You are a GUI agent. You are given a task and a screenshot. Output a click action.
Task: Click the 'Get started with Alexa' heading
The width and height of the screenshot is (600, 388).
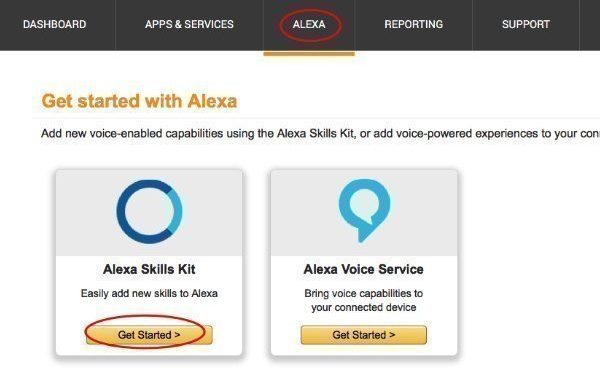[x=139, y=101]
